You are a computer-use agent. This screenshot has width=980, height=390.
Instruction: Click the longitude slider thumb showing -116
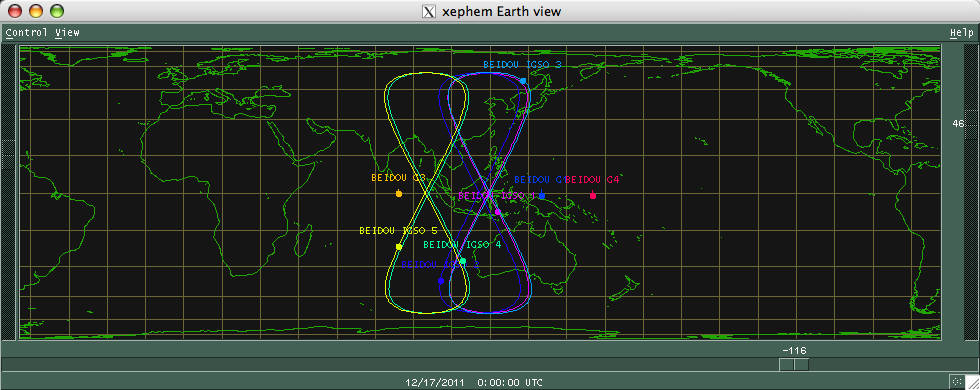pyautogui.click(x=794, y=364)
